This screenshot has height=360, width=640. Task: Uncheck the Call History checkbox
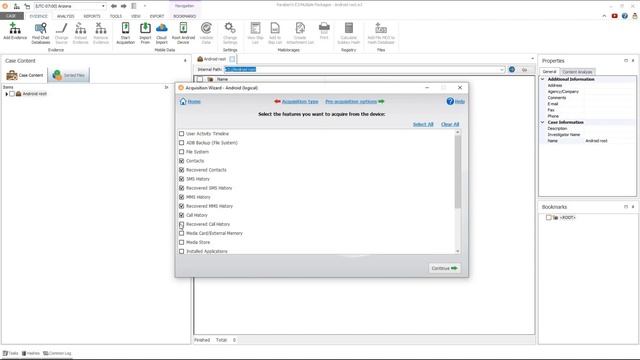pos(182,215)
